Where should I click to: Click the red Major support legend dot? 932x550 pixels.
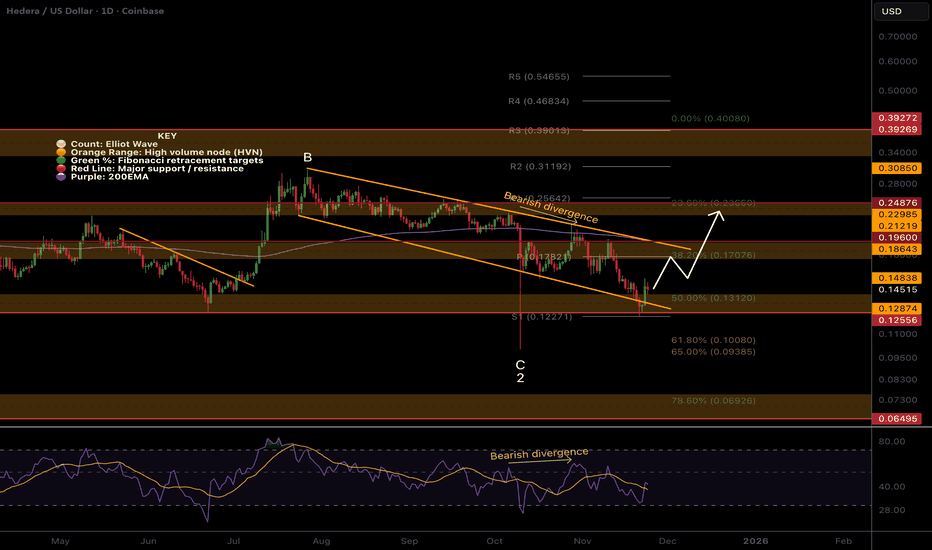[x=63, y=168]
